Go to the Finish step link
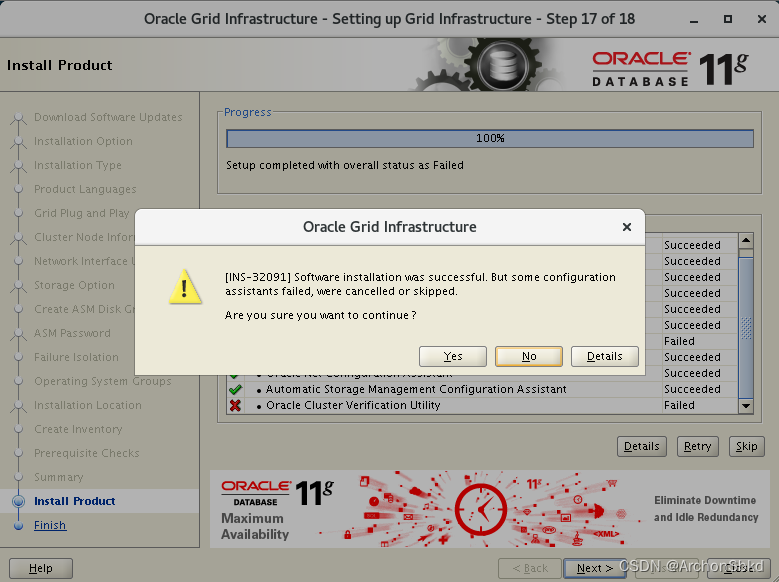 point(50,525)
